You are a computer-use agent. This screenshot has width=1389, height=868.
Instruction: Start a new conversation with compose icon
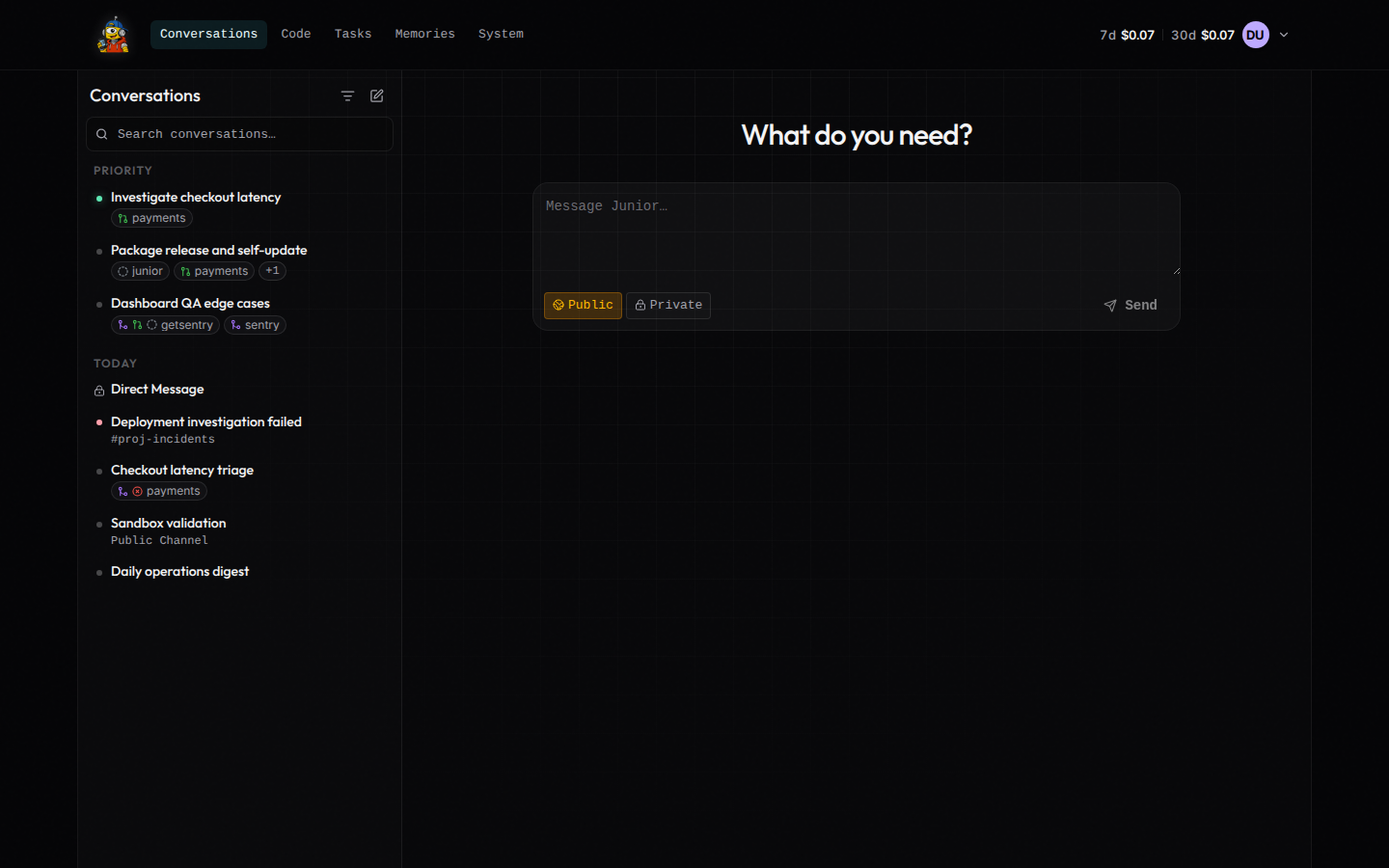click(x=377, y=95)
